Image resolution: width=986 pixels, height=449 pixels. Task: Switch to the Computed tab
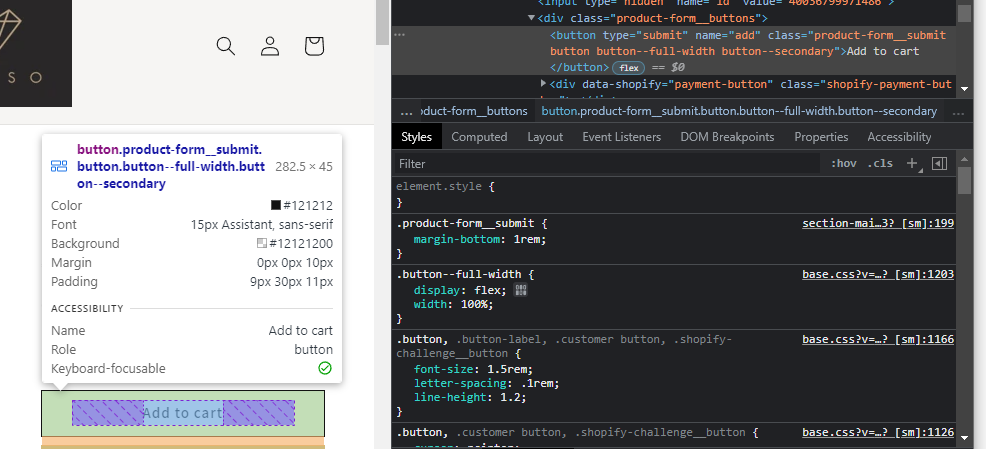(479, 136)
